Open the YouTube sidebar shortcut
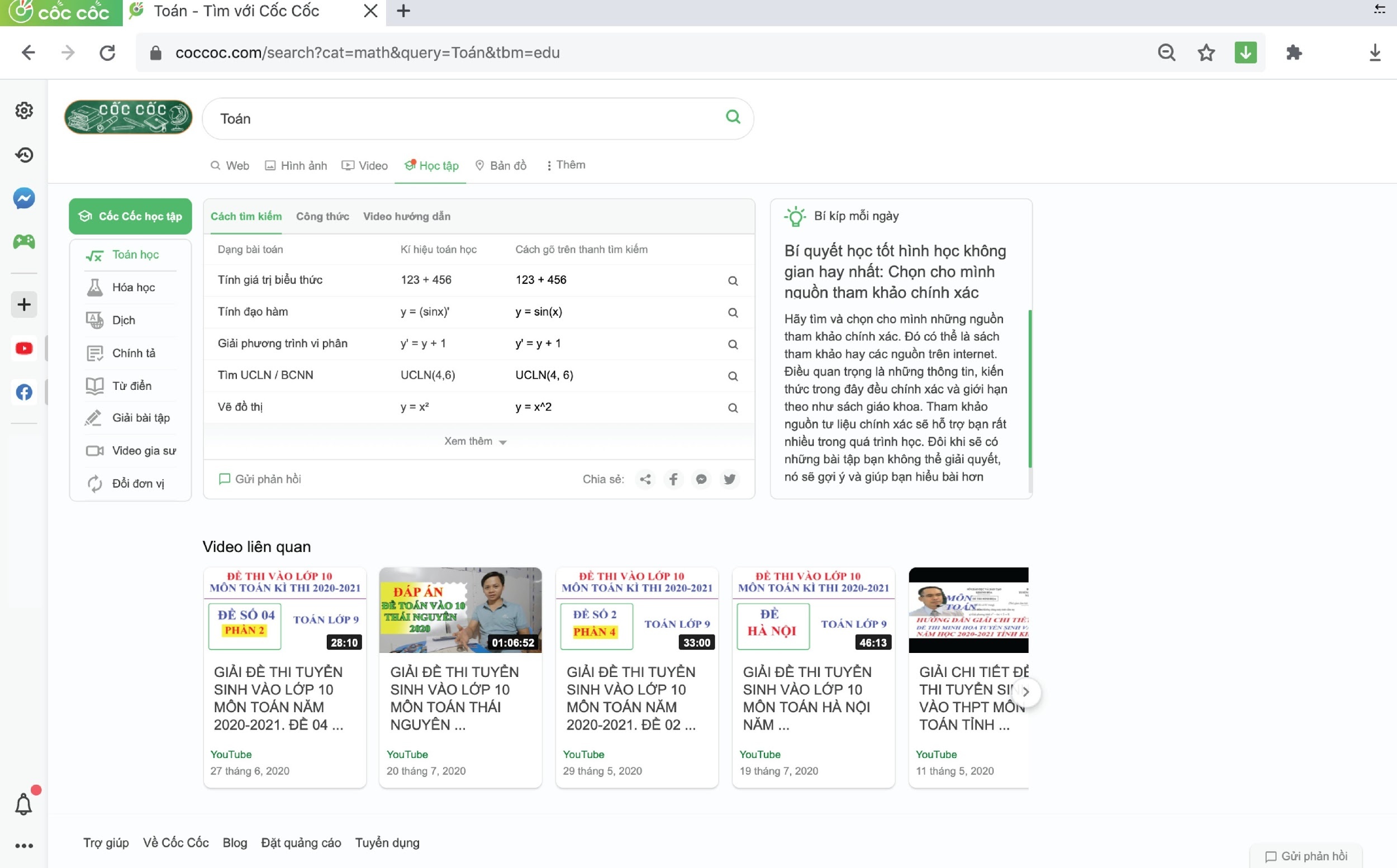This screenshot has width=1397, height=868. pyautogui.click(x=24, y=349)
